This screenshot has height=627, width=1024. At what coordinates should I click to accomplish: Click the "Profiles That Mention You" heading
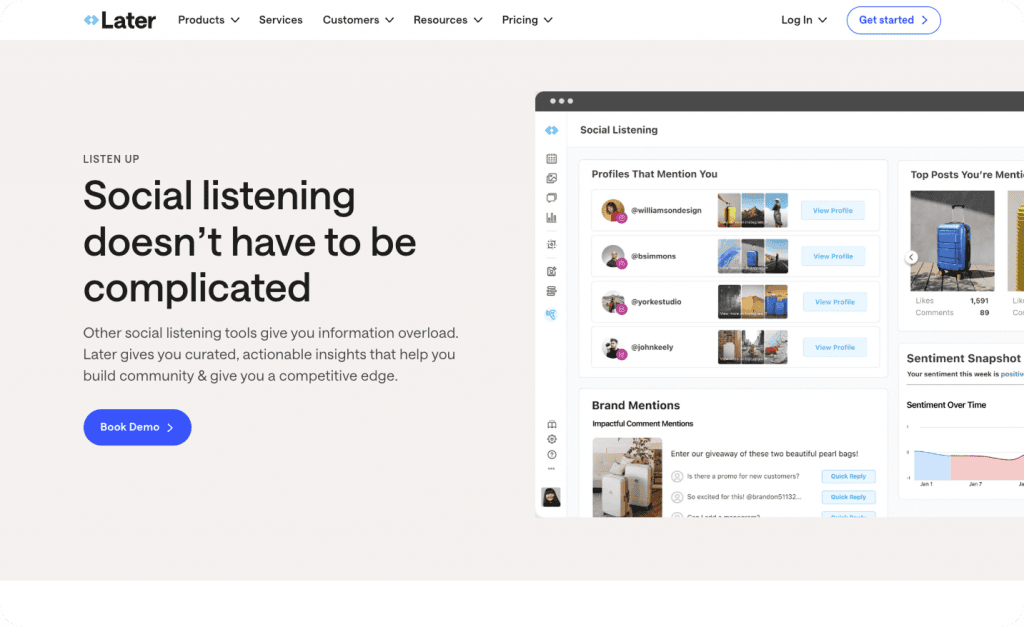(654, 174)
